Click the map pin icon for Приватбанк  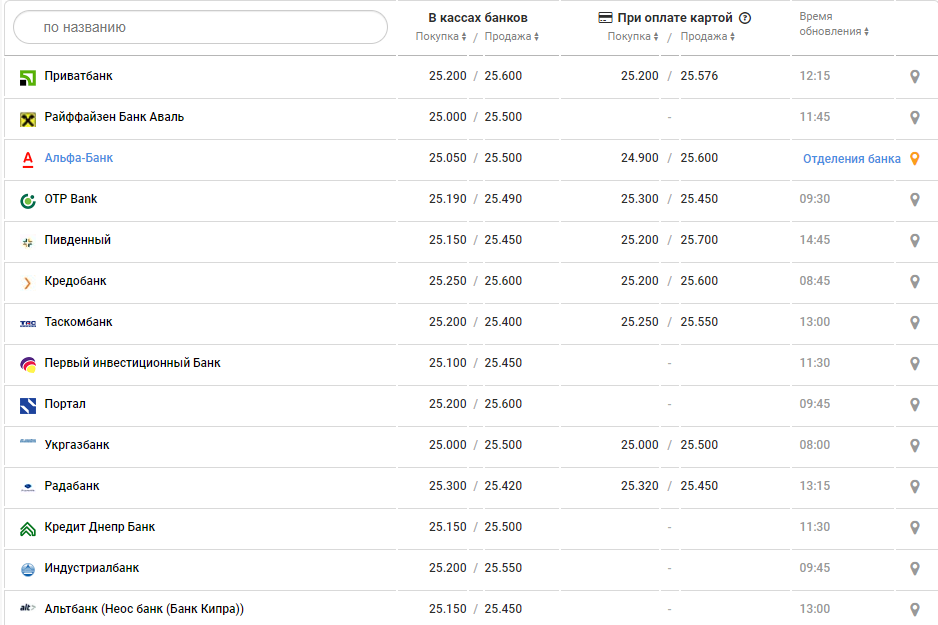(914, 77)
